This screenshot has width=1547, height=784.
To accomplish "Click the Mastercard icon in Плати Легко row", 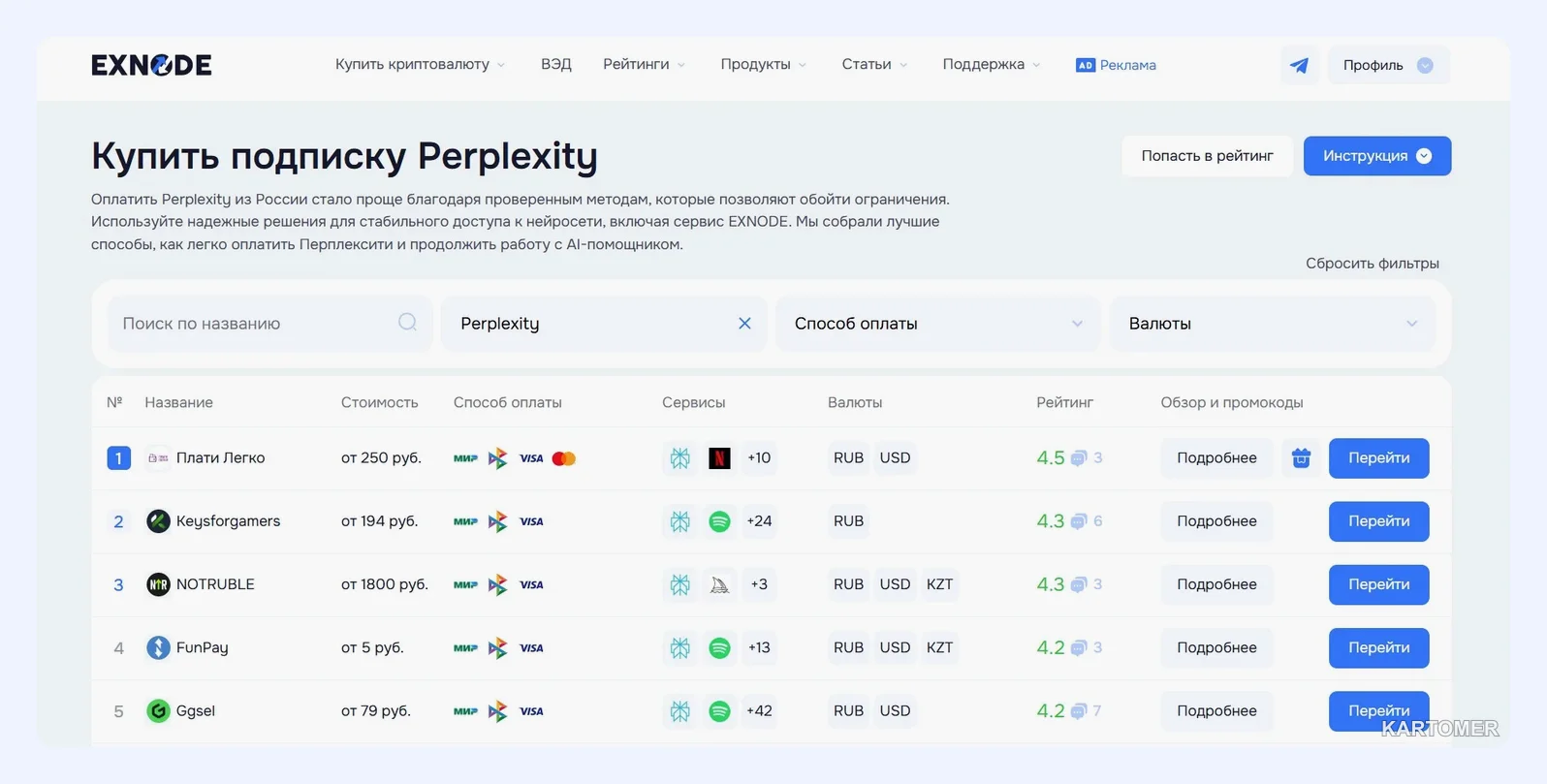I will [563, 458].
